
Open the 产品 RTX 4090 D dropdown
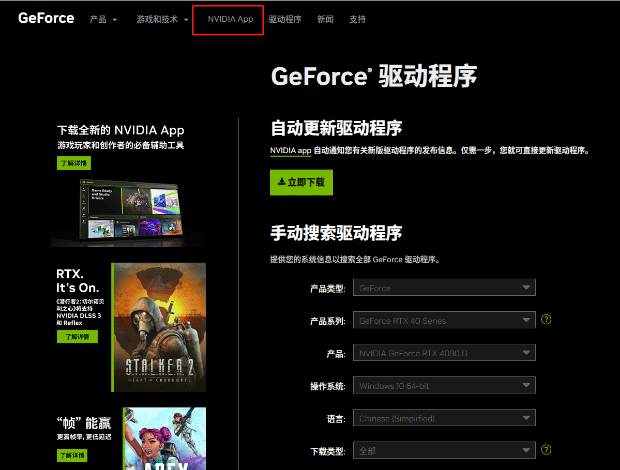444,353
